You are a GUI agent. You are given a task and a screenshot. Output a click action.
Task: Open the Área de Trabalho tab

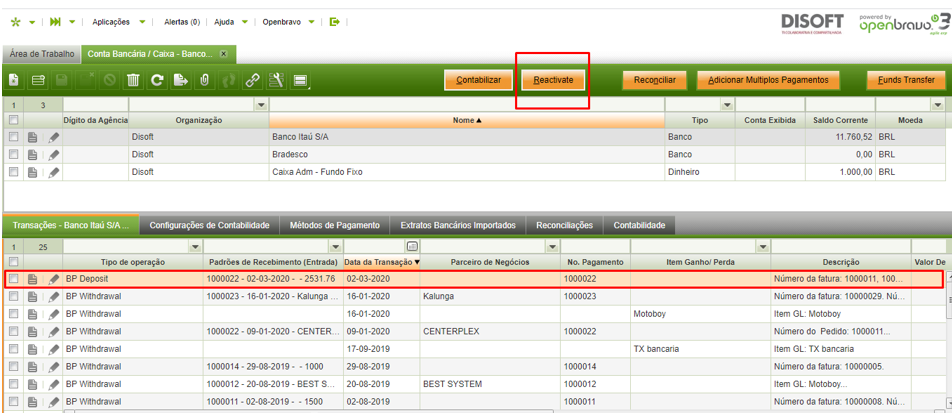pyautogui.click(x=40, y=53)
